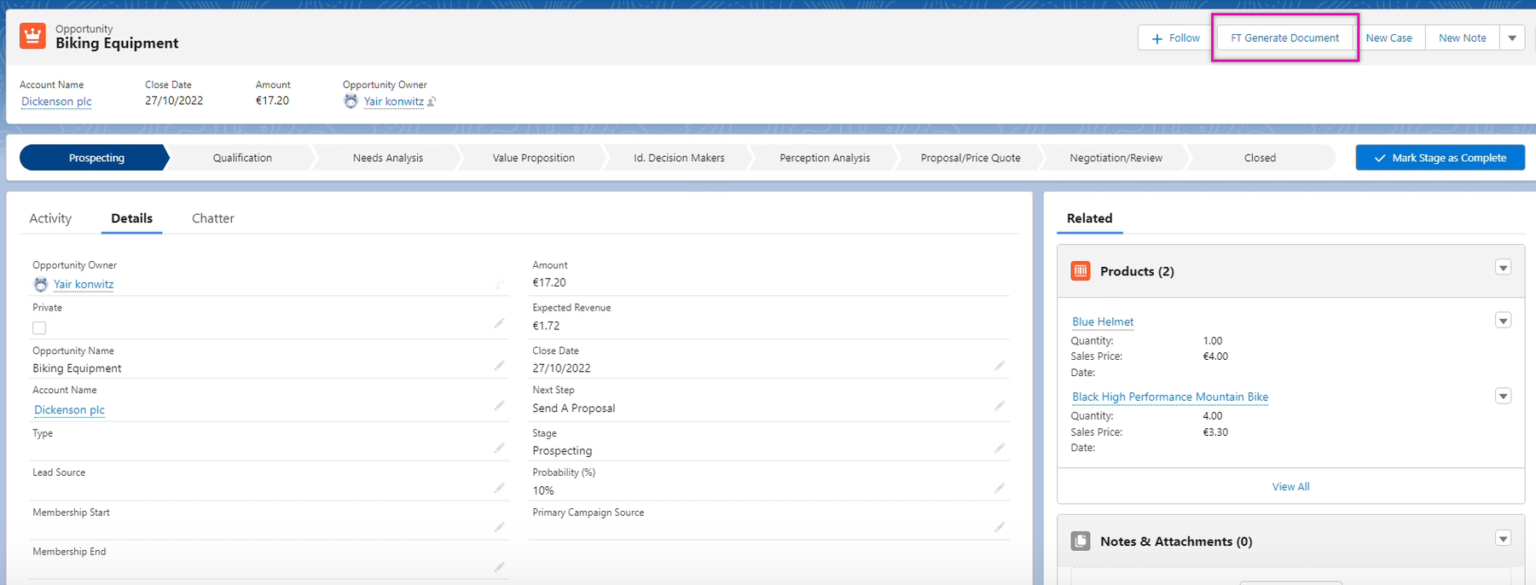
Task: Open the dropdown next to New Note
Action: pos(1511,37)
